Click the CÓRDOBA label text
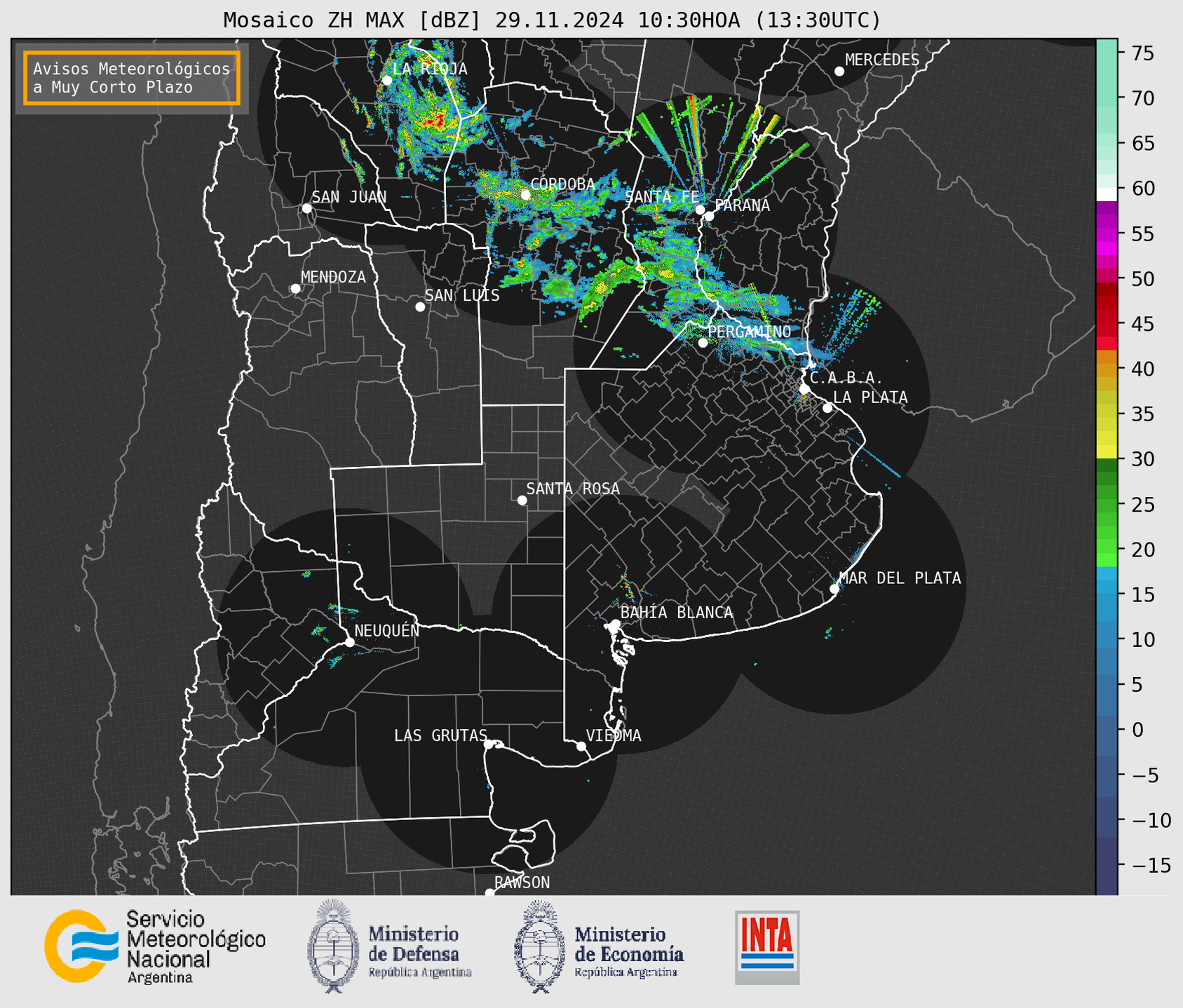The image size is (1183, 1008). coord(562,184)
